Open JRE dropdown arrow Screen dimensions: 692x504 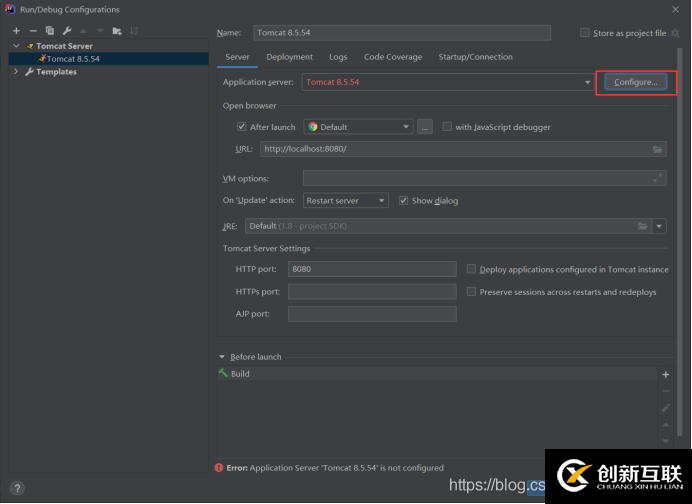(x=659, y=226)
